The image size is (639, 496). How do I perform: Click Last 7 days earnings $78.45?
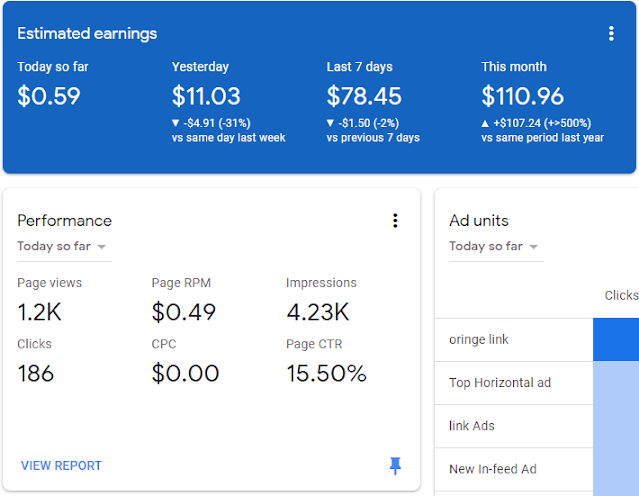coord(364,97)
